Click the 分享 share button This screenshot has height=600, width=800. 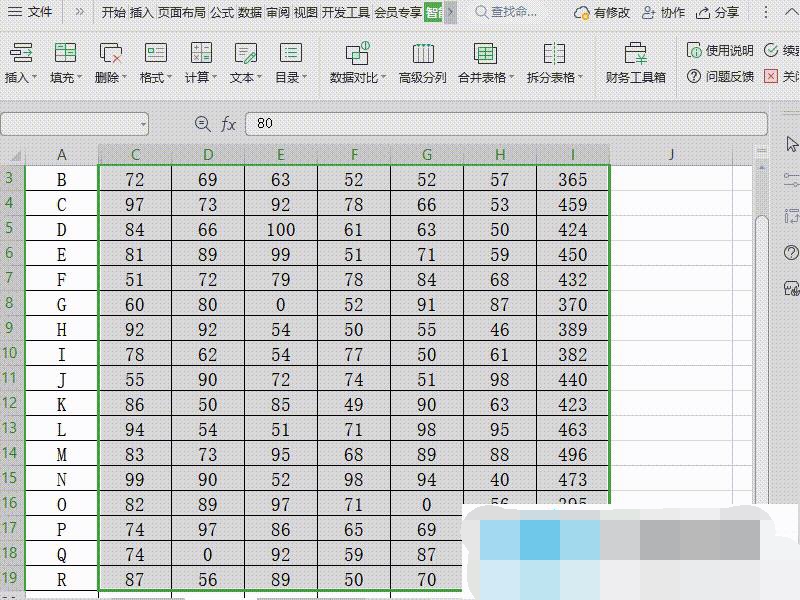coord(718,12)
